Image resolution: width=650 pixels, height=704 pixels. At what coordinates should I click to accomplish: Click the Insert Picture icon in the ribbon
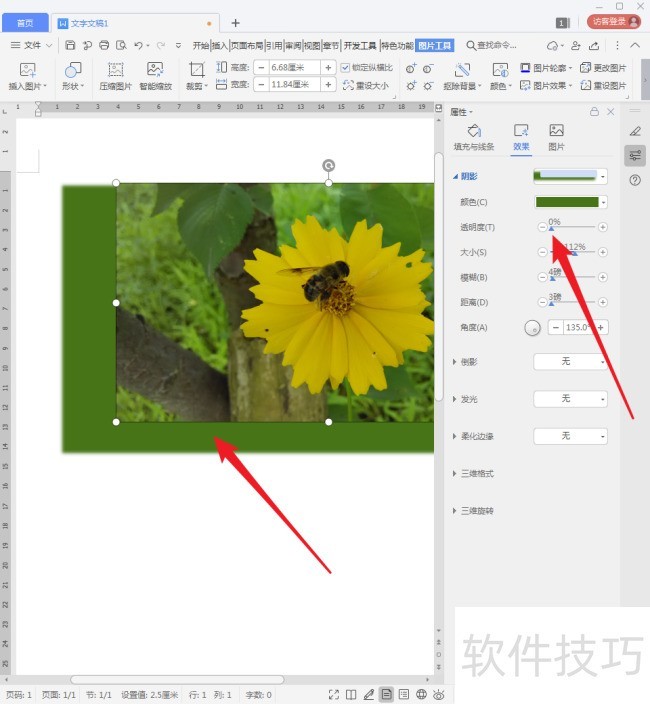27,70
